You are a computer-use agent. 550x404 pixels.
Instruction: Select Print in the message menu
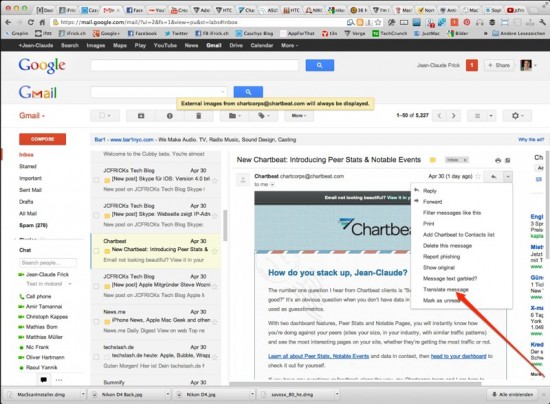coord(428,223)
